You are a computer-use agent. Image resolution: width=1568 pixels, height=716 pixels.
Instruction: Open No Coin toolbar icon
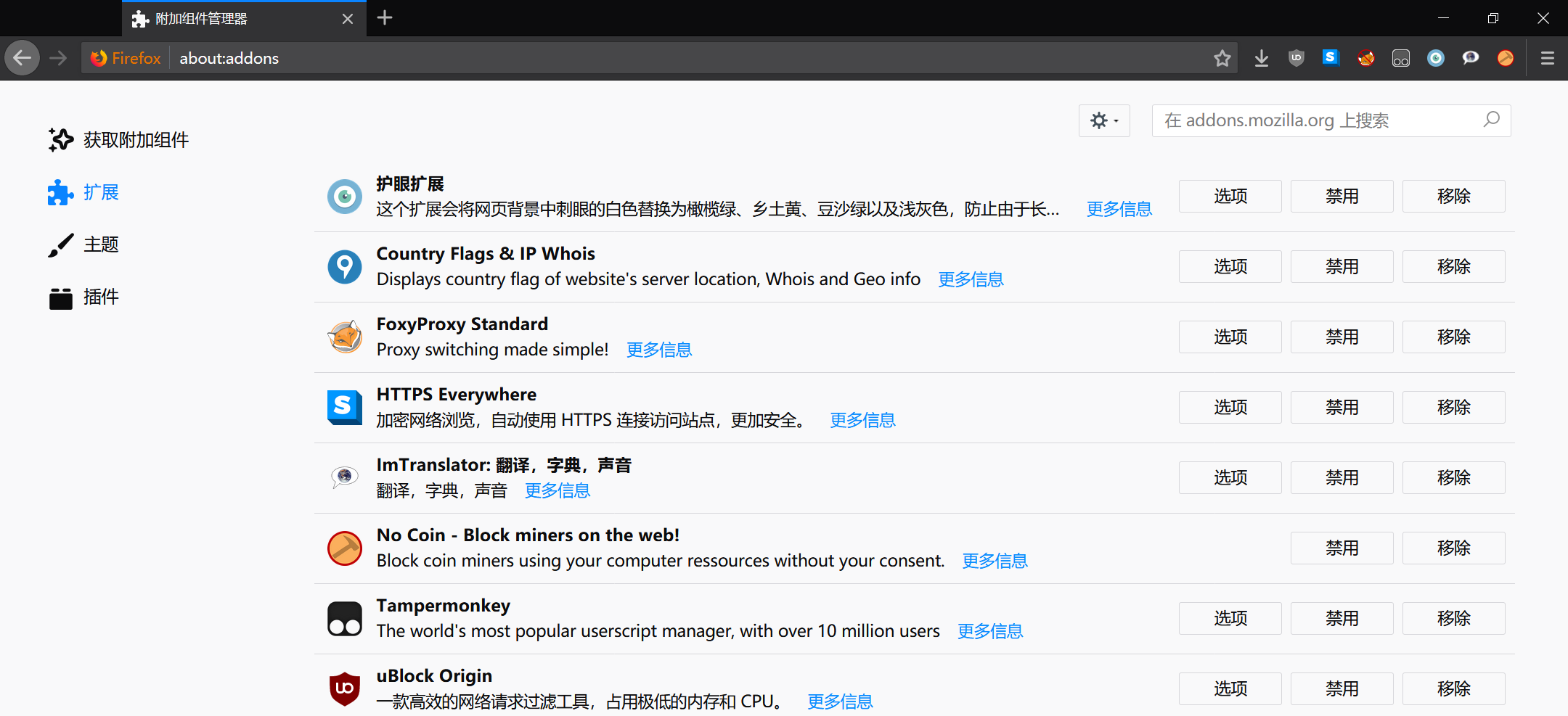[1506, 58]
